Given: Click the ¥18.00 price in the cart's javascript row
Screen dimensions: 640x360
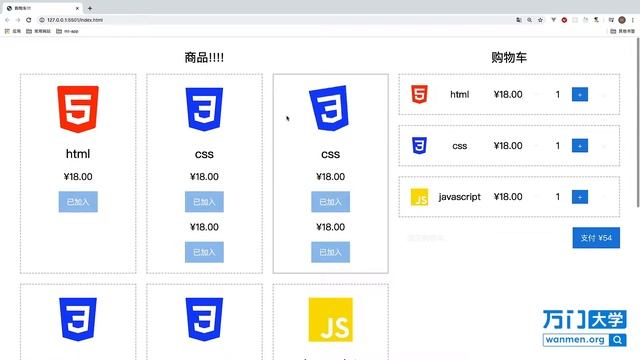Looking at the screenshot, I should 508,197.
